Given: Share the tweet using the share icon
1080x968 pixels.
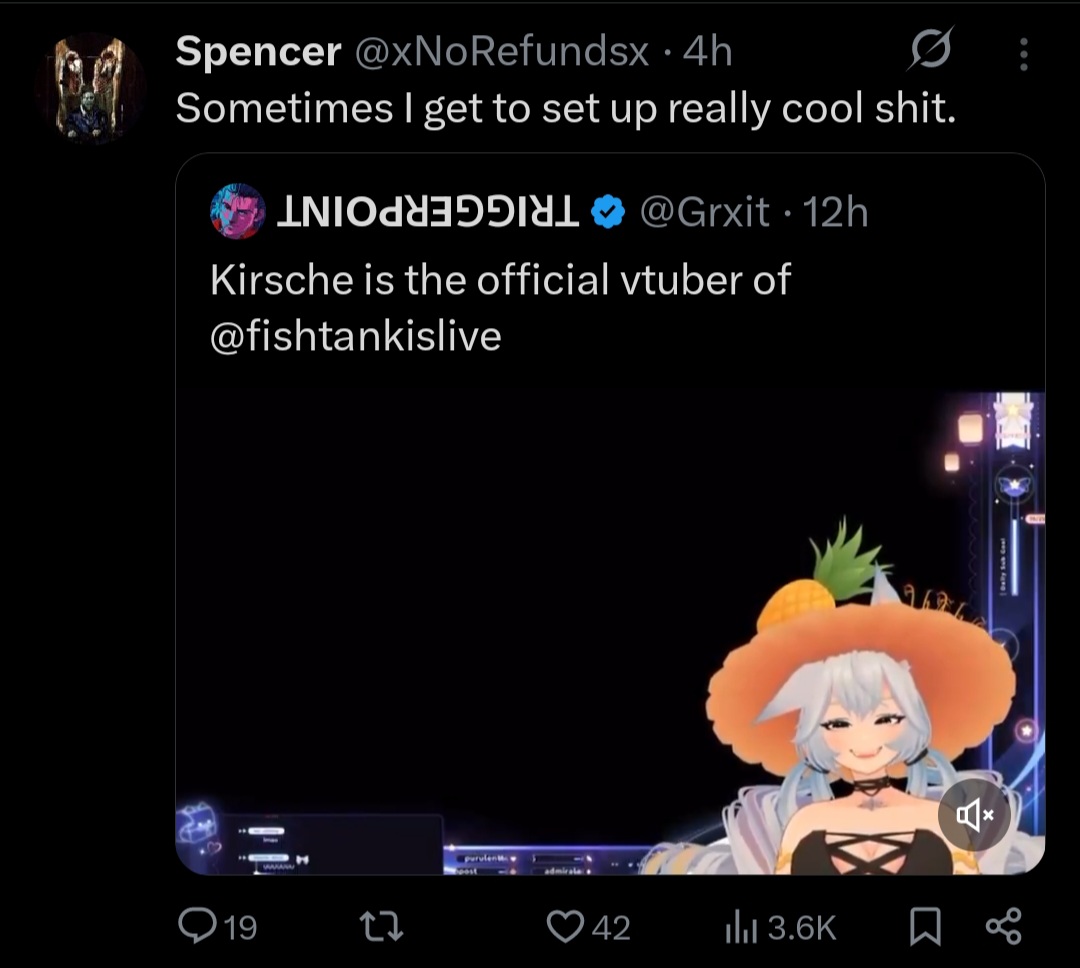Looking at the screenshot, I should point(1002,926).
